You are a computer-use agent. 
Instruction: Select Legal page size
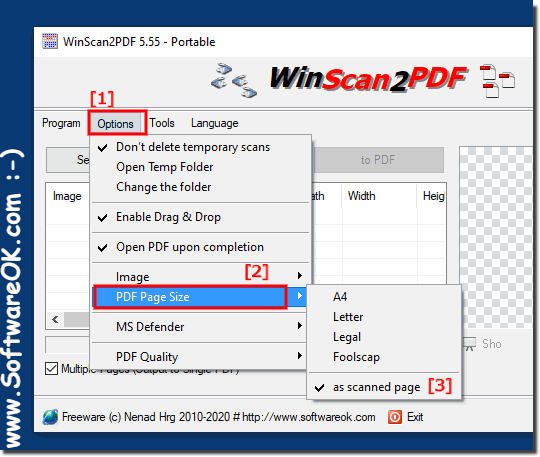pyautogui.click(x=384, y=337)
